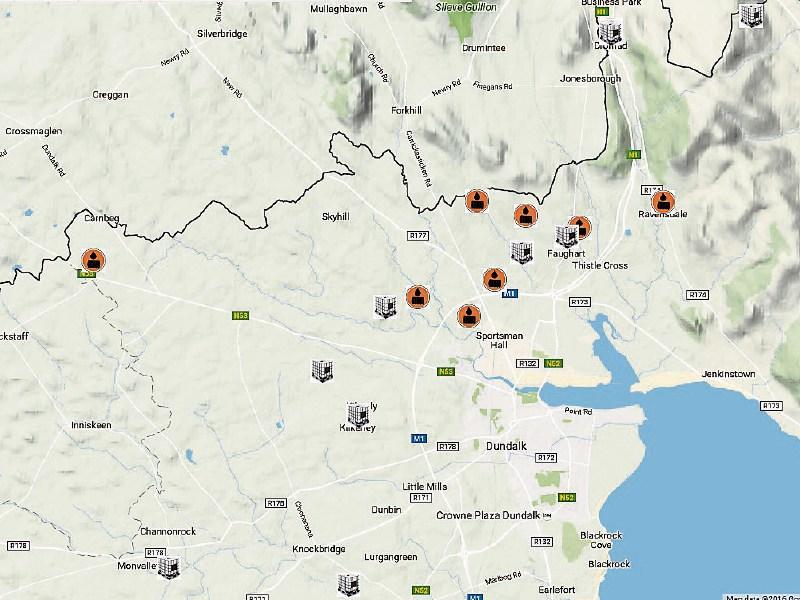
Task: Select container marker at Dromad
Action: (x=610, y=31)
